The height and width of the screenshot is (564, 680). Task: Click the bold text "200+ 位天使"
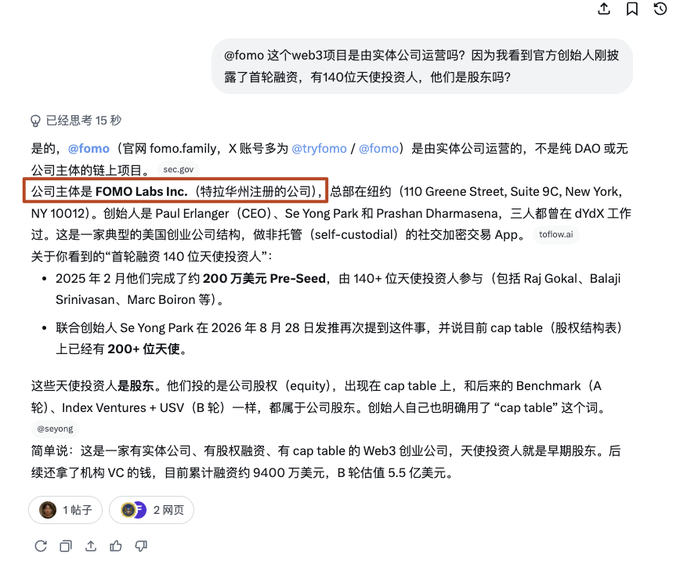(144, 349)
